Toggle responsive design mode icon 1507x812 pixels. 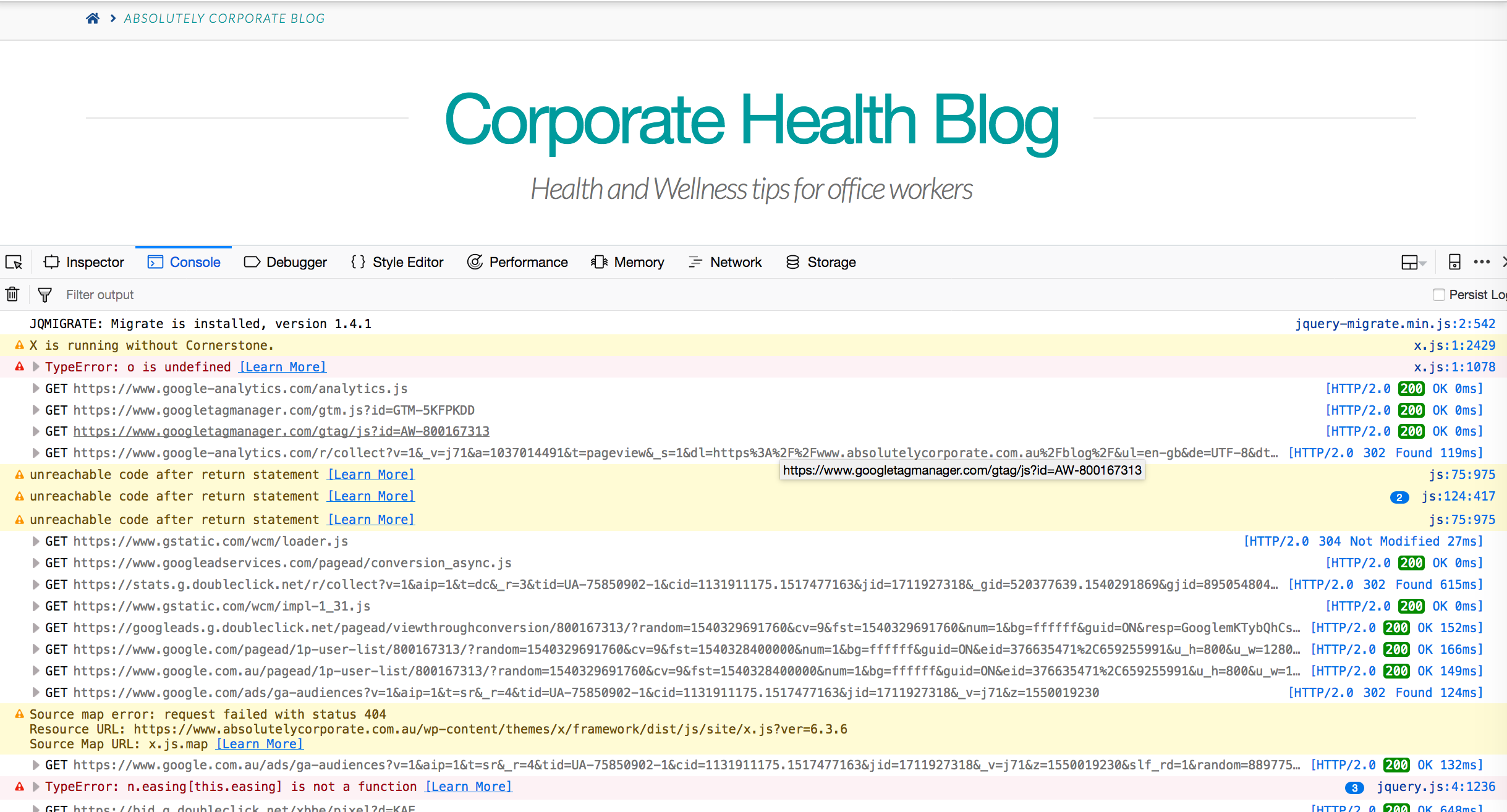tap(1454, 262)
